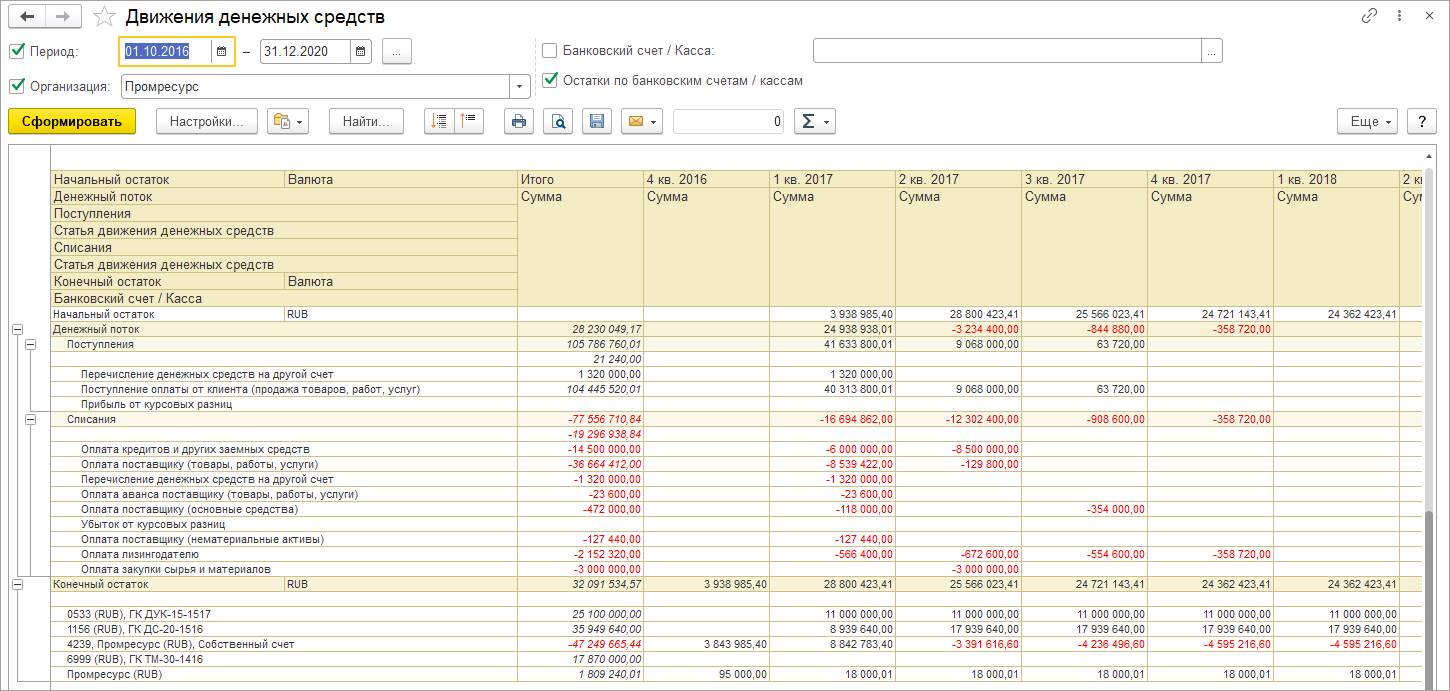Image resolution: width=1450 pixels, height=691 pixels.
Task: Open report Настройки
Action: 207,121
